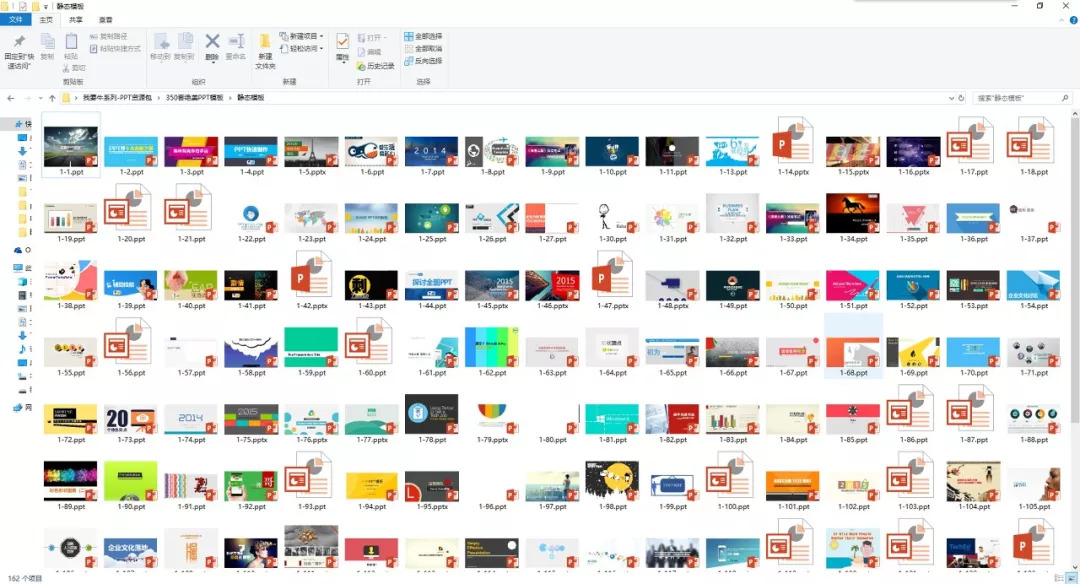Select file 1-90.ppt green thumbnail

point(131,480)
